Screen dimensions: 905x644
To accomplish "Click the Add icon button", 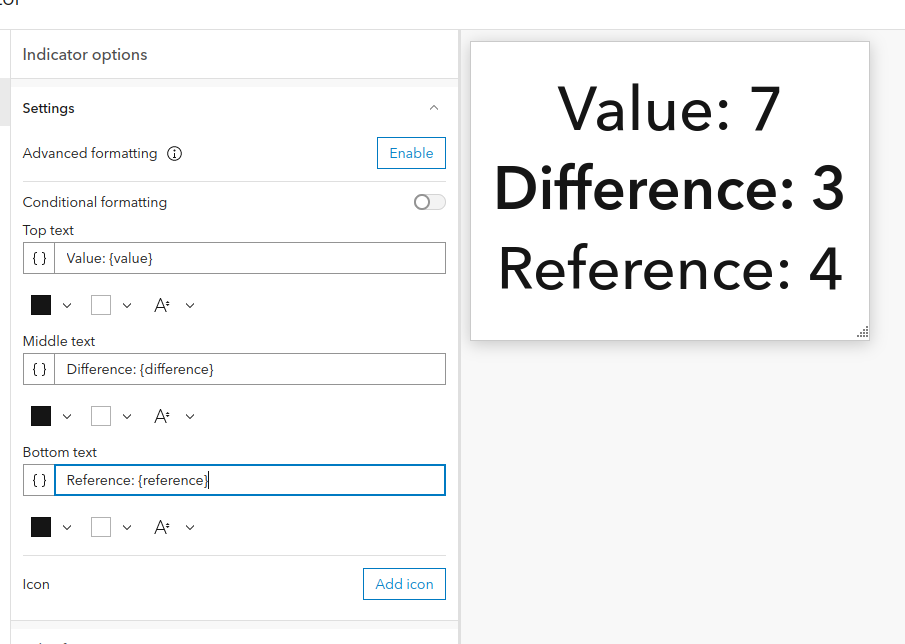I will pyautogui.click(x=404, y=584).
